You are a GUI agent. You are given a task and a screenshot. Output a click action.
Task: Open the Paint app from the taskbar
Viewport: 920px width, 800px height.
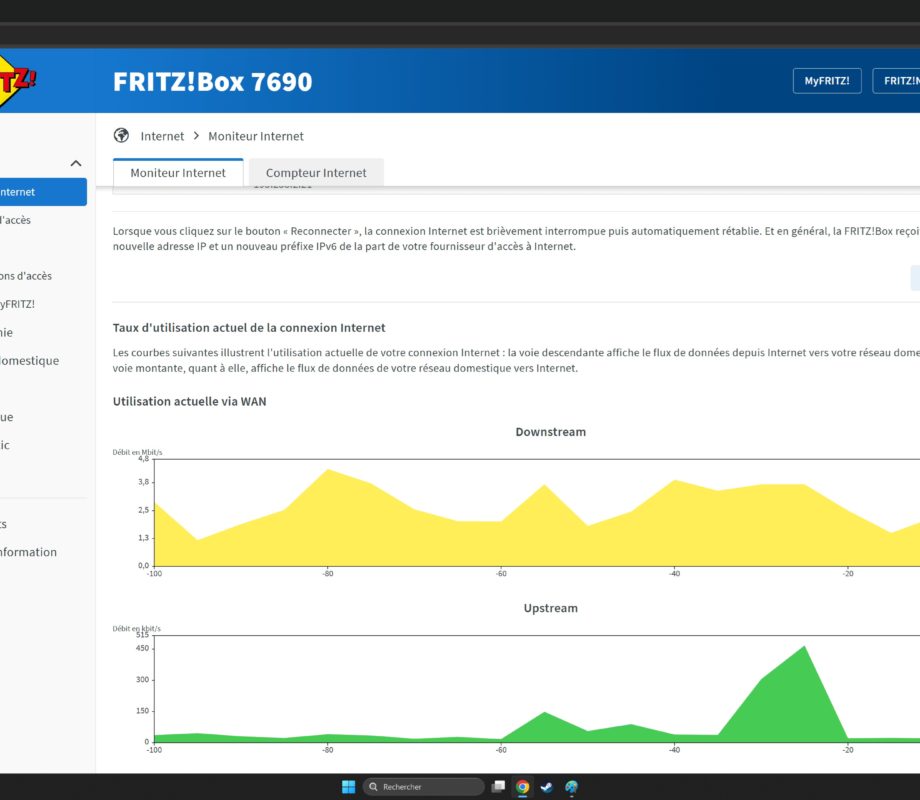[571, 787]
